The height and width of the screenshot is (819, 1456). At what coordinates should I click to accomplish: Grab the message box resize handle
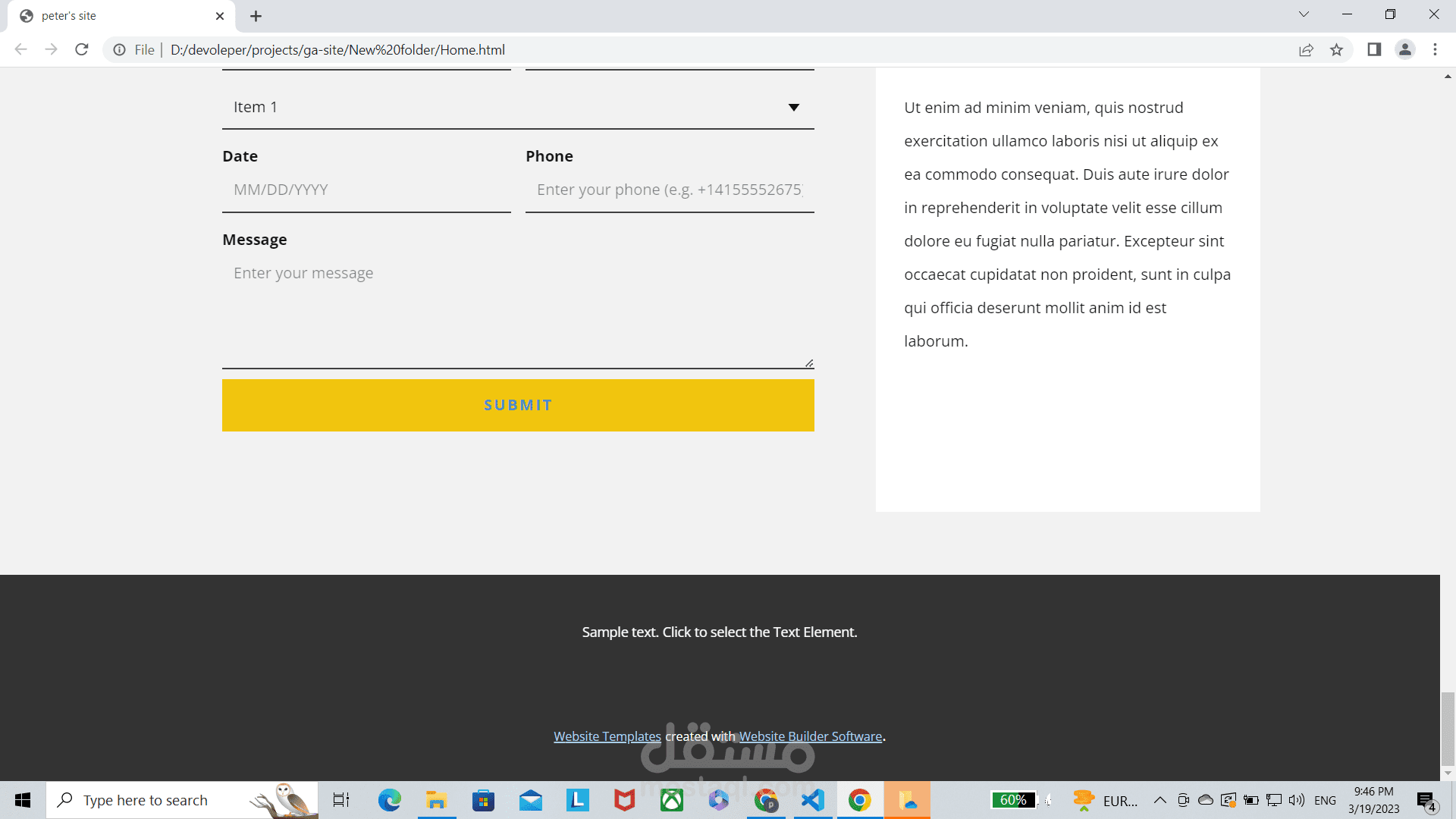pyautogui.click(x=808, y=363)
